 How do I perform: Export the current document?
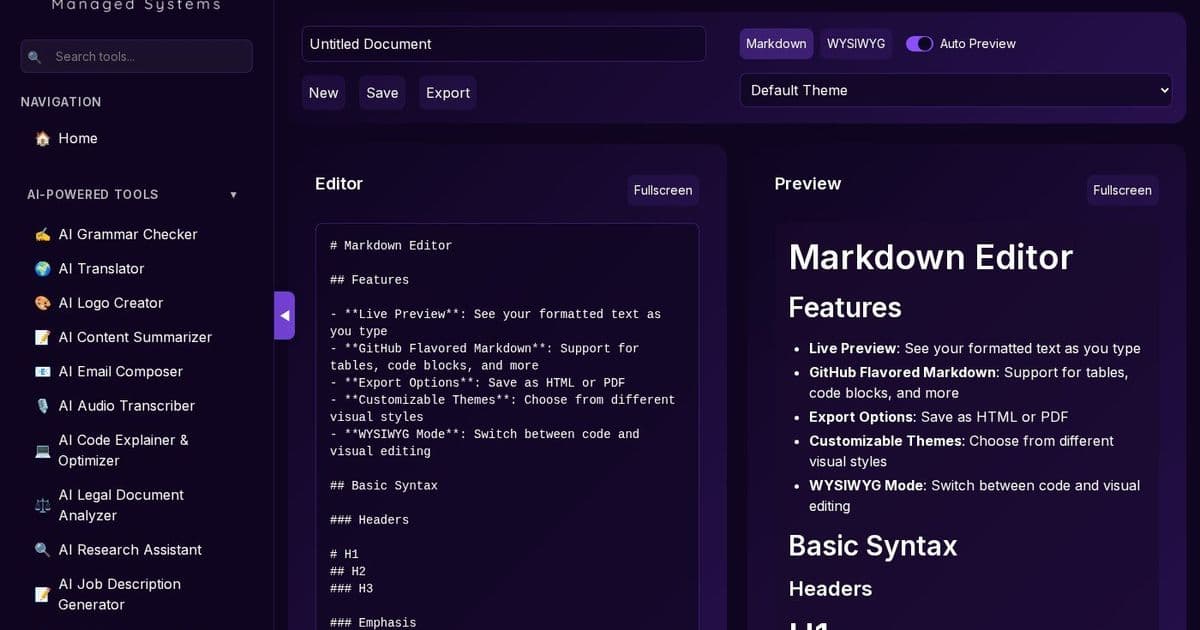click(x=447, y=92)
